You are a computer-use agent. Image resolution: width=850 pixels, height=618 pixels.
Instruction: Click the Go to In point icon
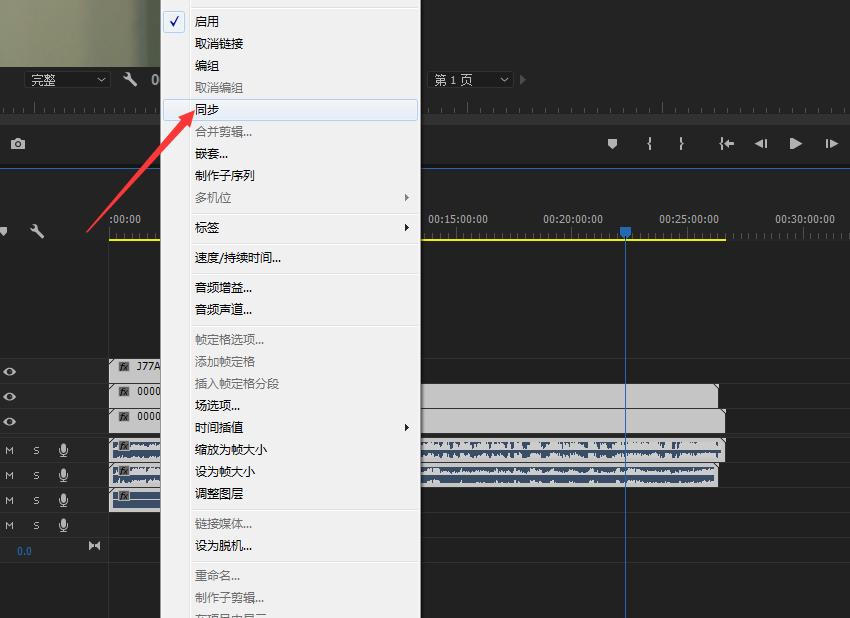click(726, 144)
